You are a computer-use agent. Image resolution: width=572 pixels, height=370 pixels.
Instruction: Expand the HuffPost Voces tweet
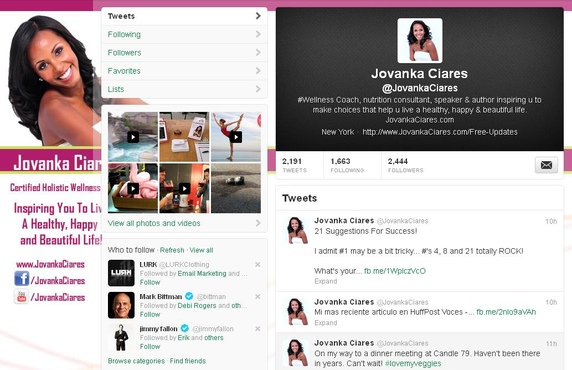click(326, 323)
